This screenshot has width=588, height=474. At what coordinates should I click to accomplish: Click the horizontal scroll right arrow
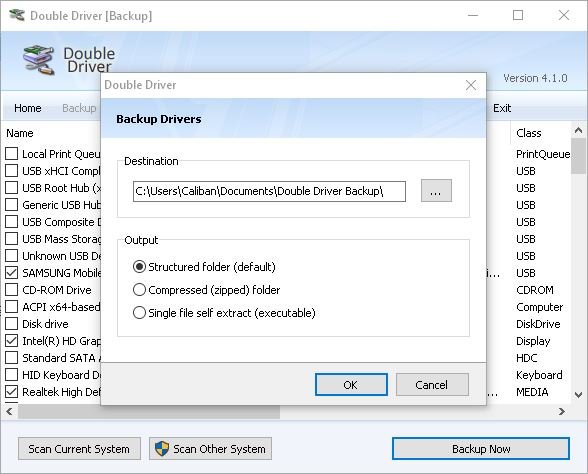click(561, 411)
